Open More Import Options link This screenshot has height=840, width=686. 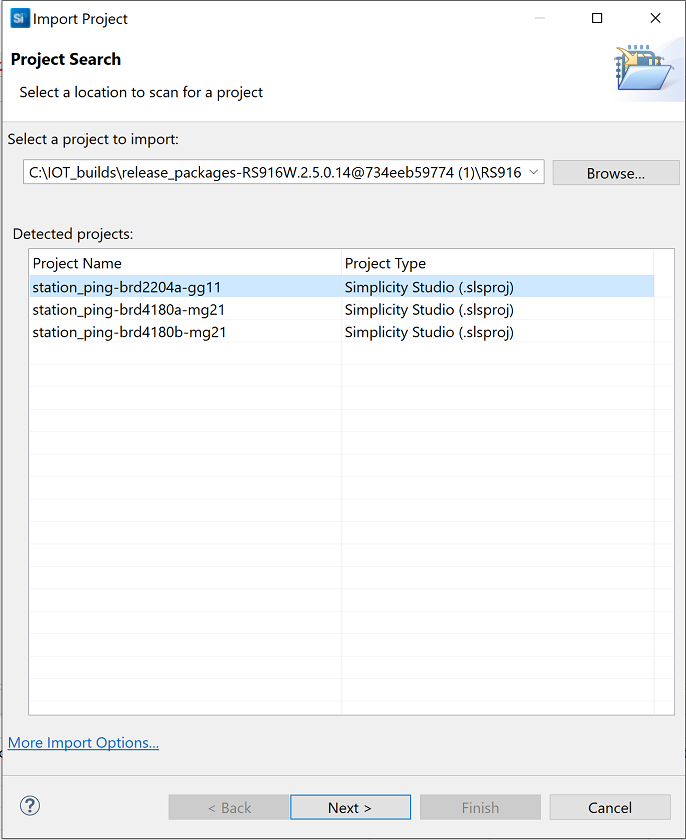point(83,743)
